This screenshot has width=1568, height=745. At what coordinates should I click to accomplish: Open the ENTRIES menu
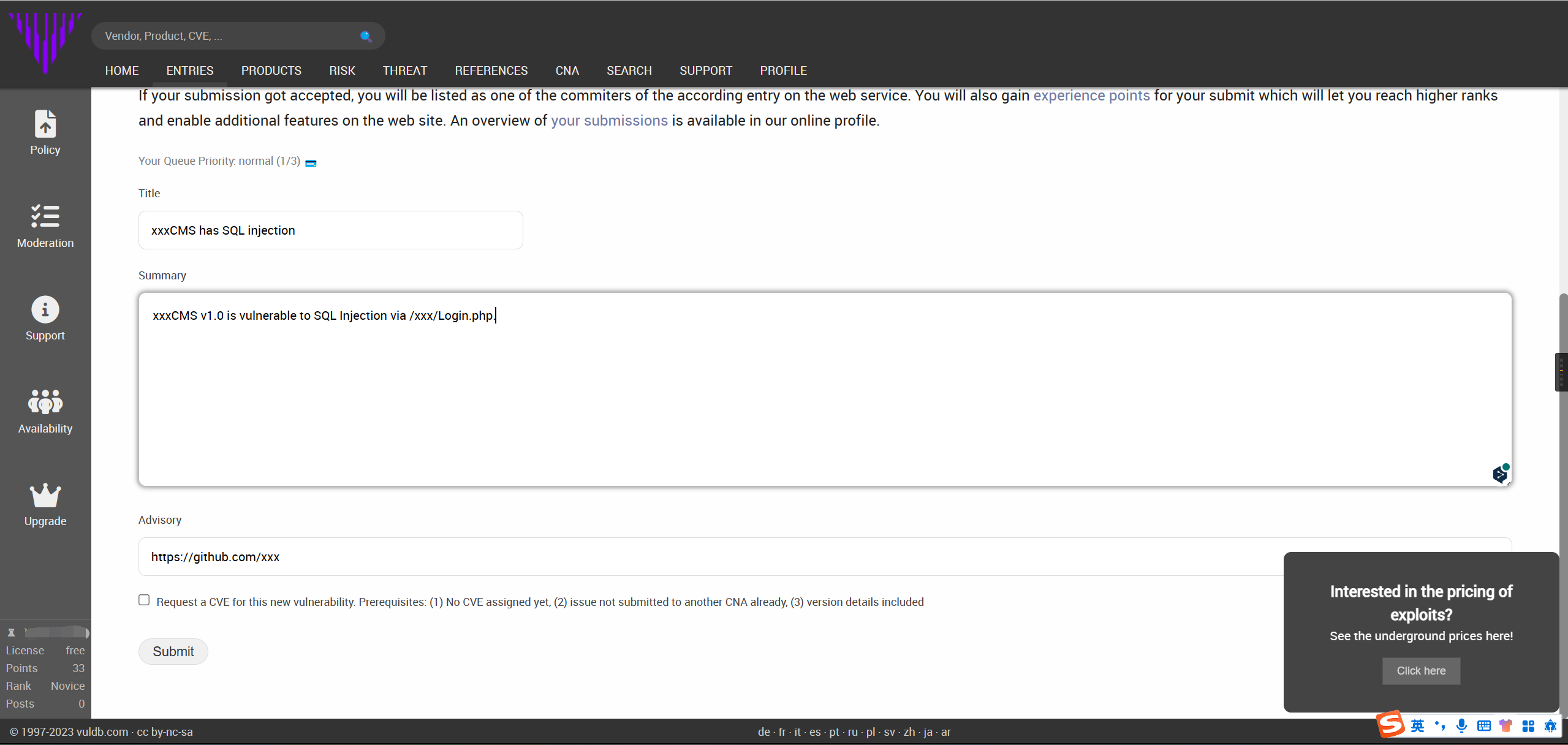pyautogui.click(x=190, y=70)
